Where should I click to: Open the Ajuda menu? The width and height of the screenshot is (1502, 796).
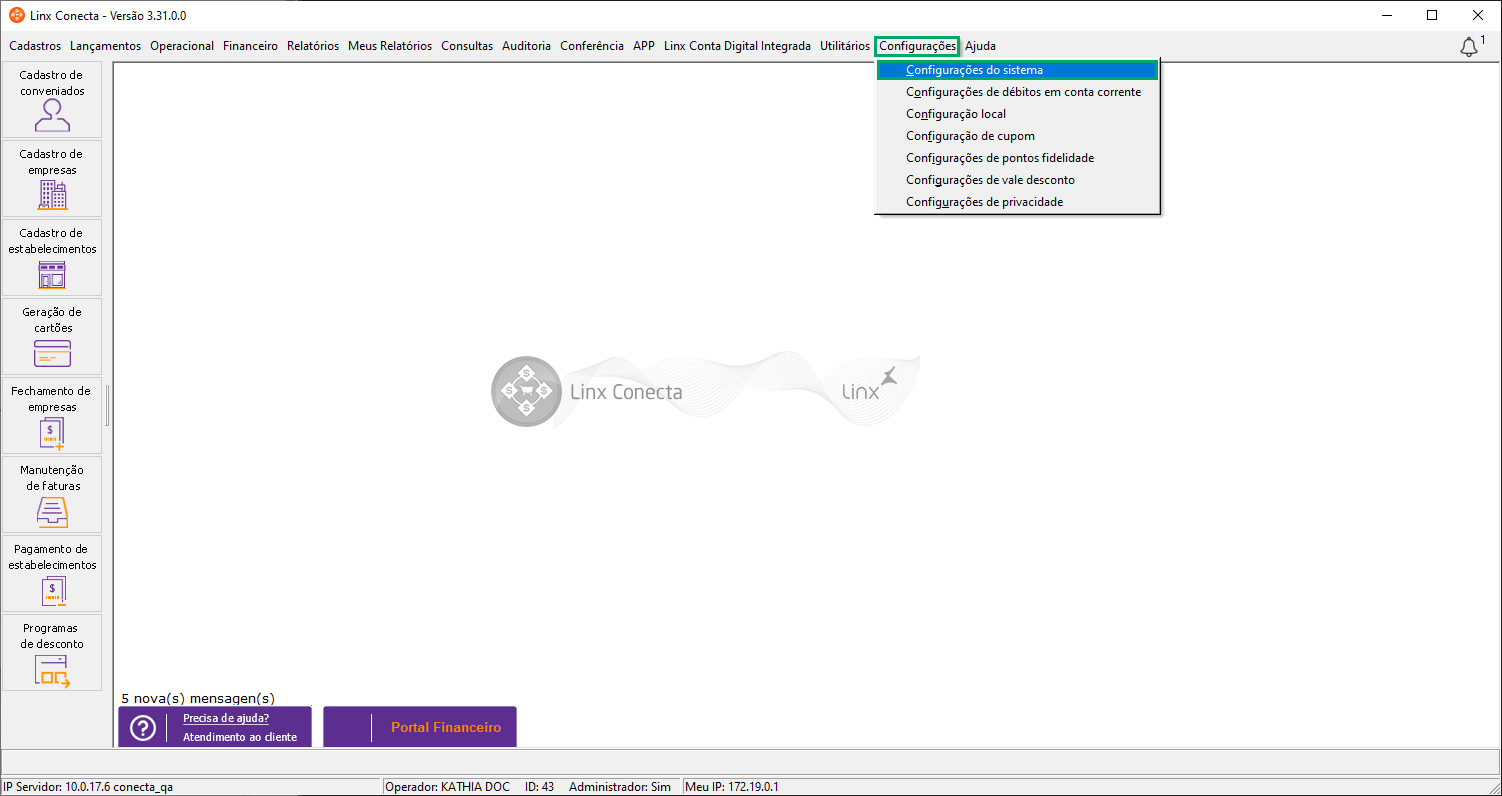[x=980, y=46]
